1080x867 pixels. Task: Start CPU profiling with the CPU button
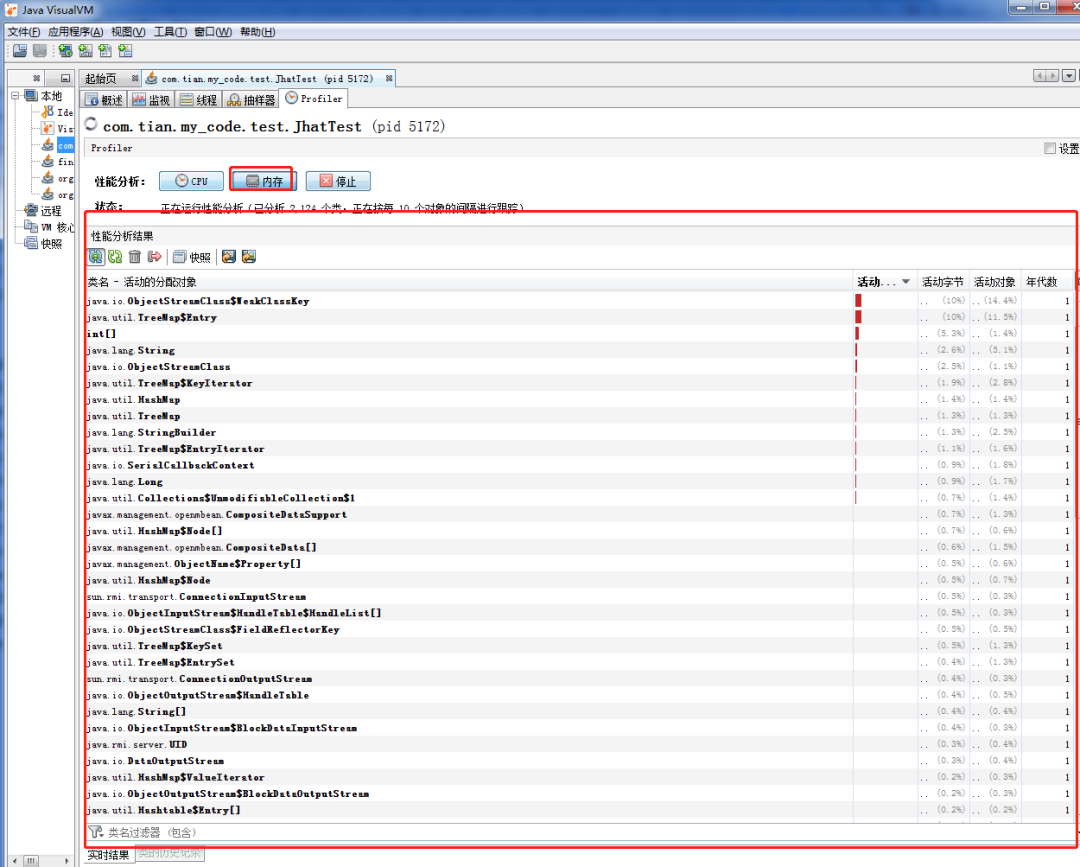[191, 181]
